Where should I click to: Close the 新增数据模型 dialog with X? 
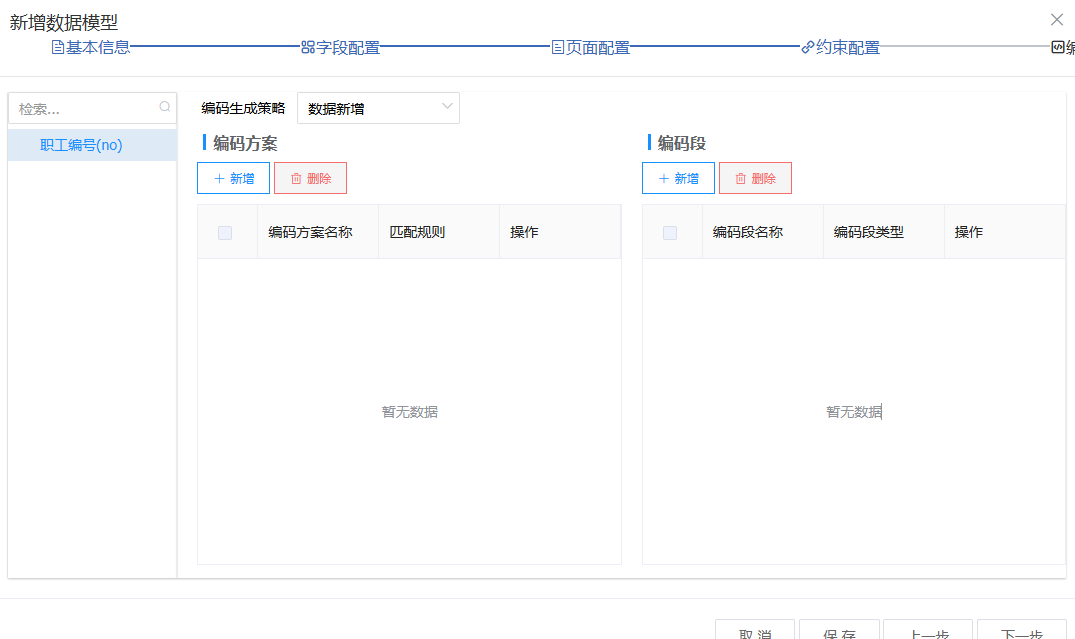pyautogui.click(x=1057, y=19)
